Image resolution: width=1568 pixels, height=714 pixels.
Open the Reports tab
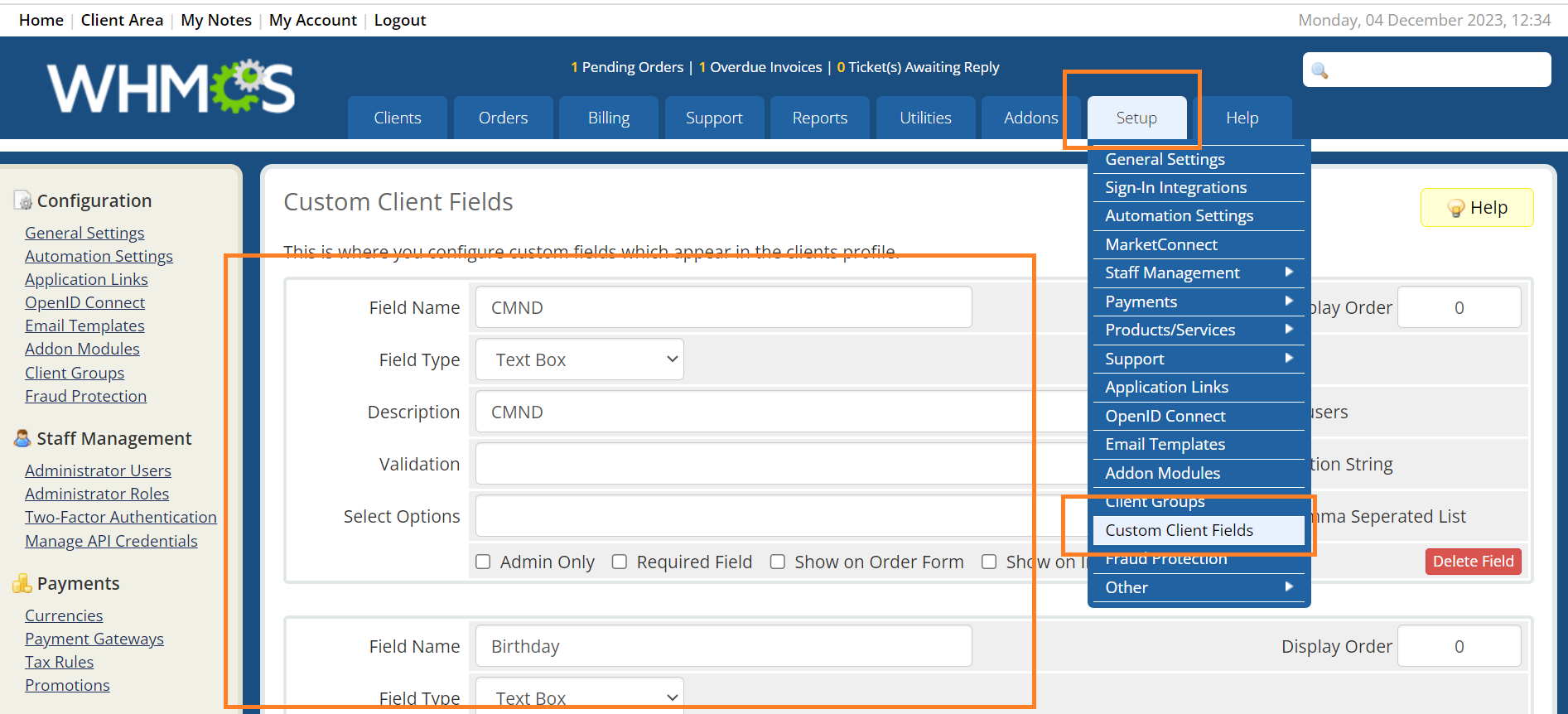point(820,118)
